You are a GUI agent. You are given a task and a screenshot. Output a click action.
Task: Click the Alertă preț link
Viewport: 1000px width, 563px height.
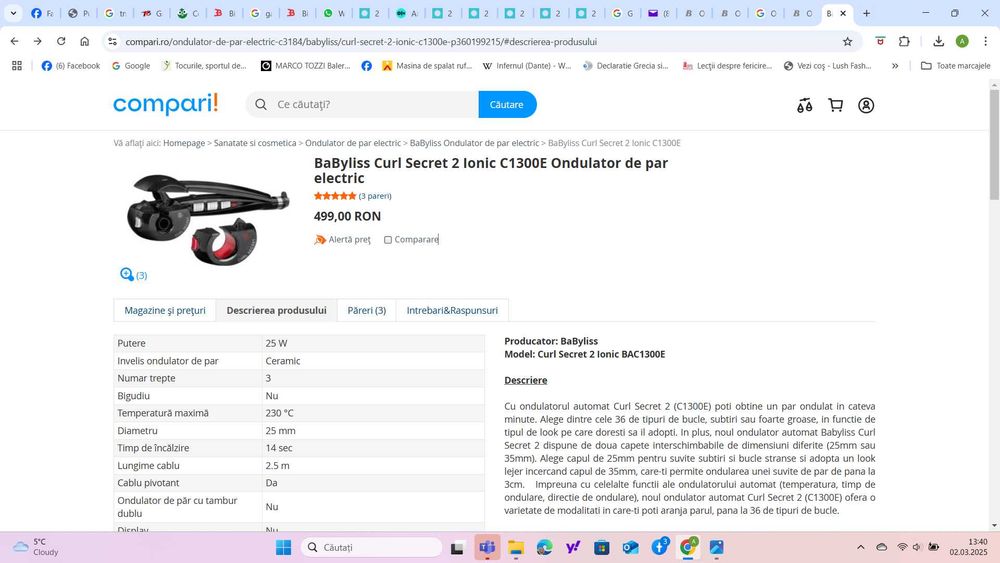click(x=349, y=240)
